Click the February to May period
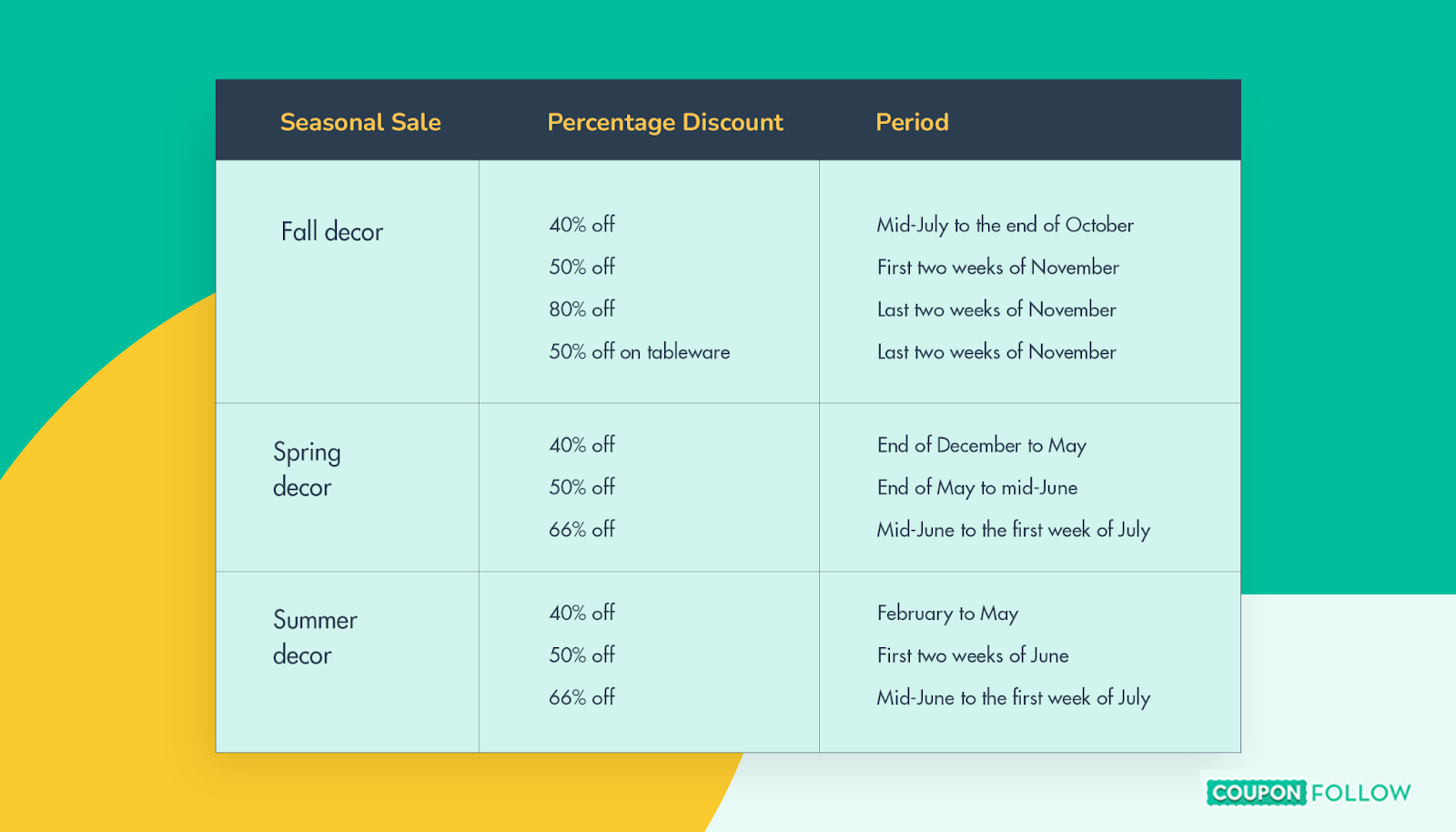 [x=947, y=614]
